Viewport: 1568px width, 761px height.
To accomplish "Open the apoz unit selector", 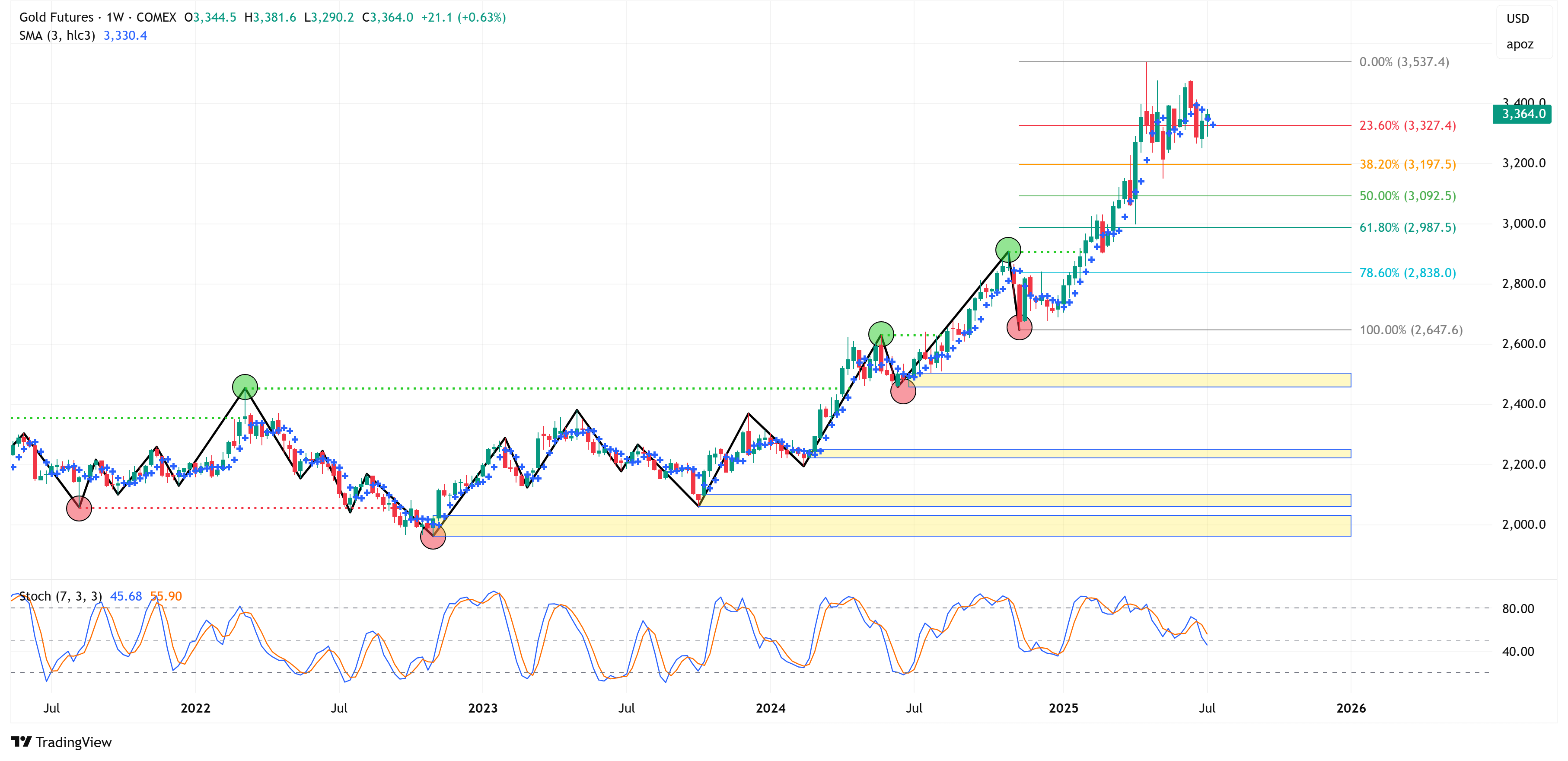I will pos(1519,45).
